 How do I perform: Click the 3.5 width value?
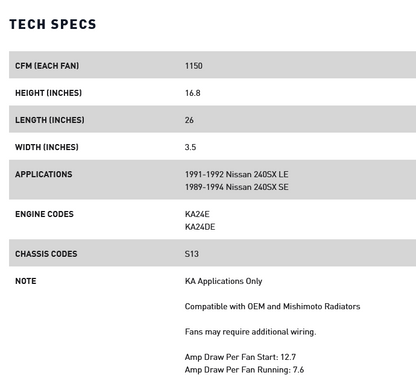point(190,147)
